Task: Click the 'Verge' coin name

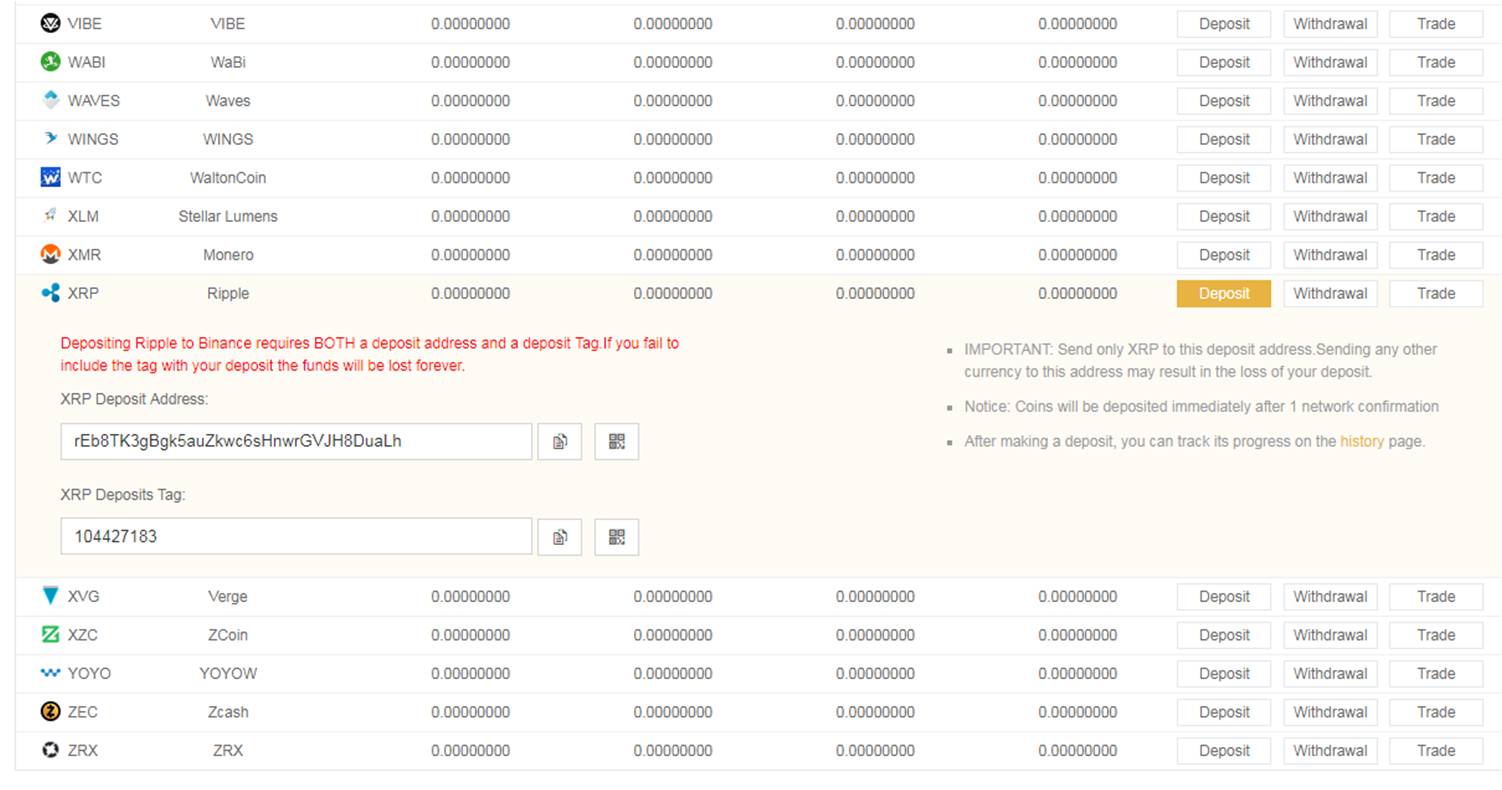Action: [228, 596]
